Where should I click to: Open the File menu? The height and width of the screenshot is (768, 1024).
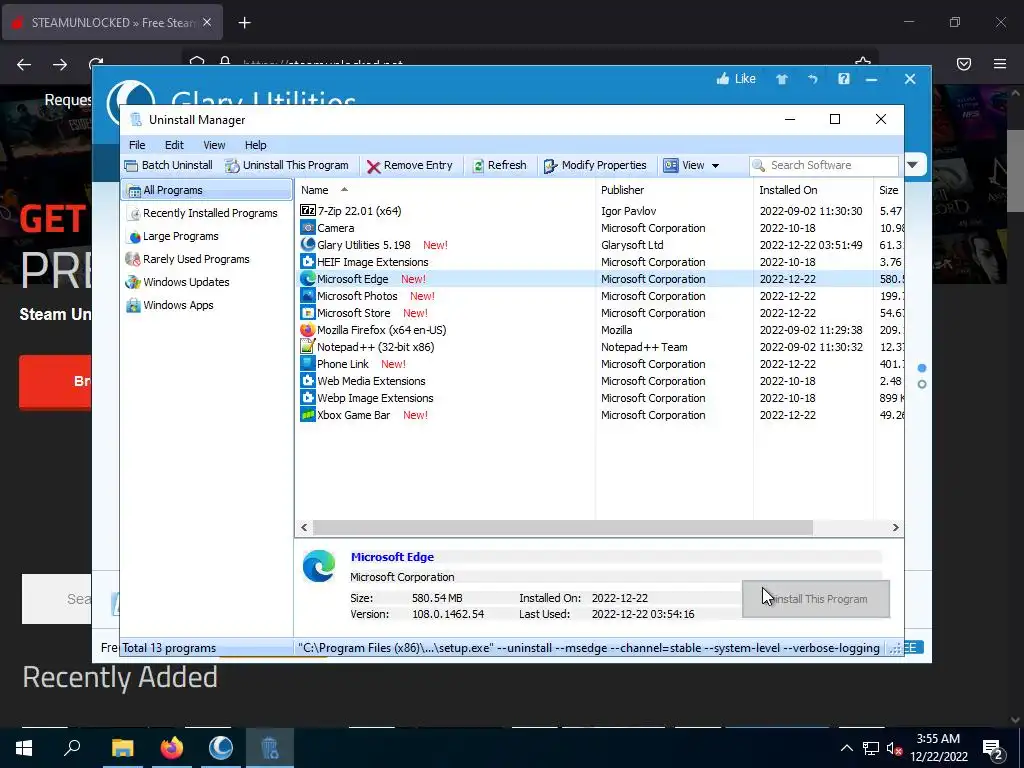pos(137,145)
